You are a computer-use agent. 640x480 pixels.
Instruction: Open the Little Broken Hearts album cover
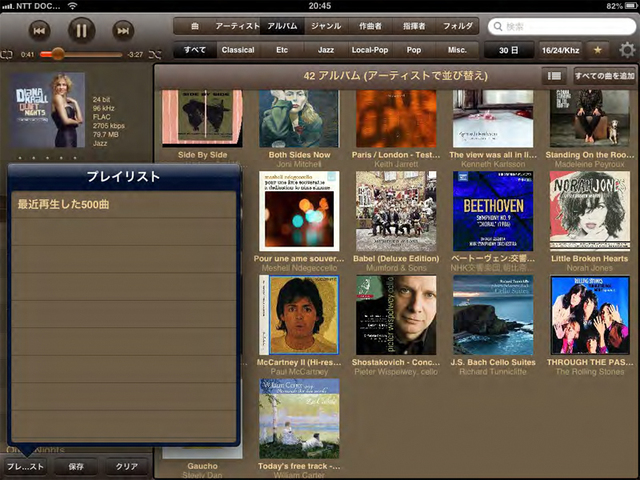click(x=590, y=210)
